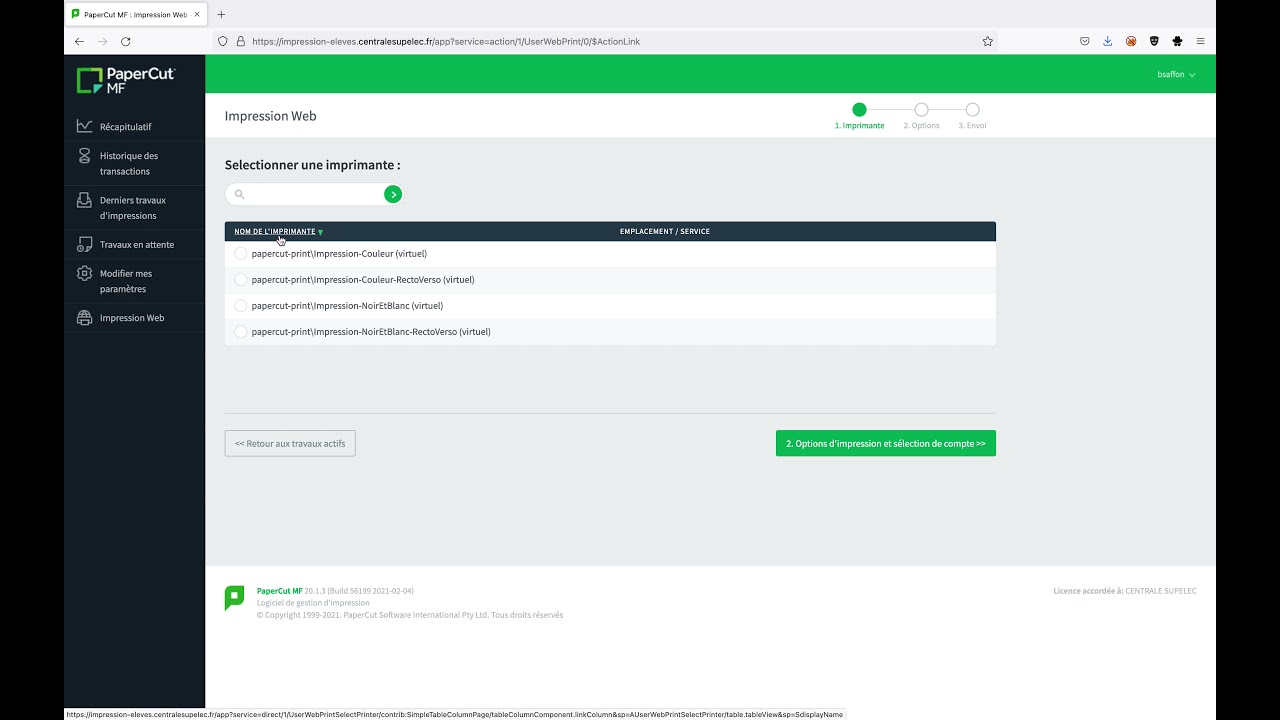Open Modifier mes paramètres page
Screen dimensions: 1280x720
pos(134,281)
